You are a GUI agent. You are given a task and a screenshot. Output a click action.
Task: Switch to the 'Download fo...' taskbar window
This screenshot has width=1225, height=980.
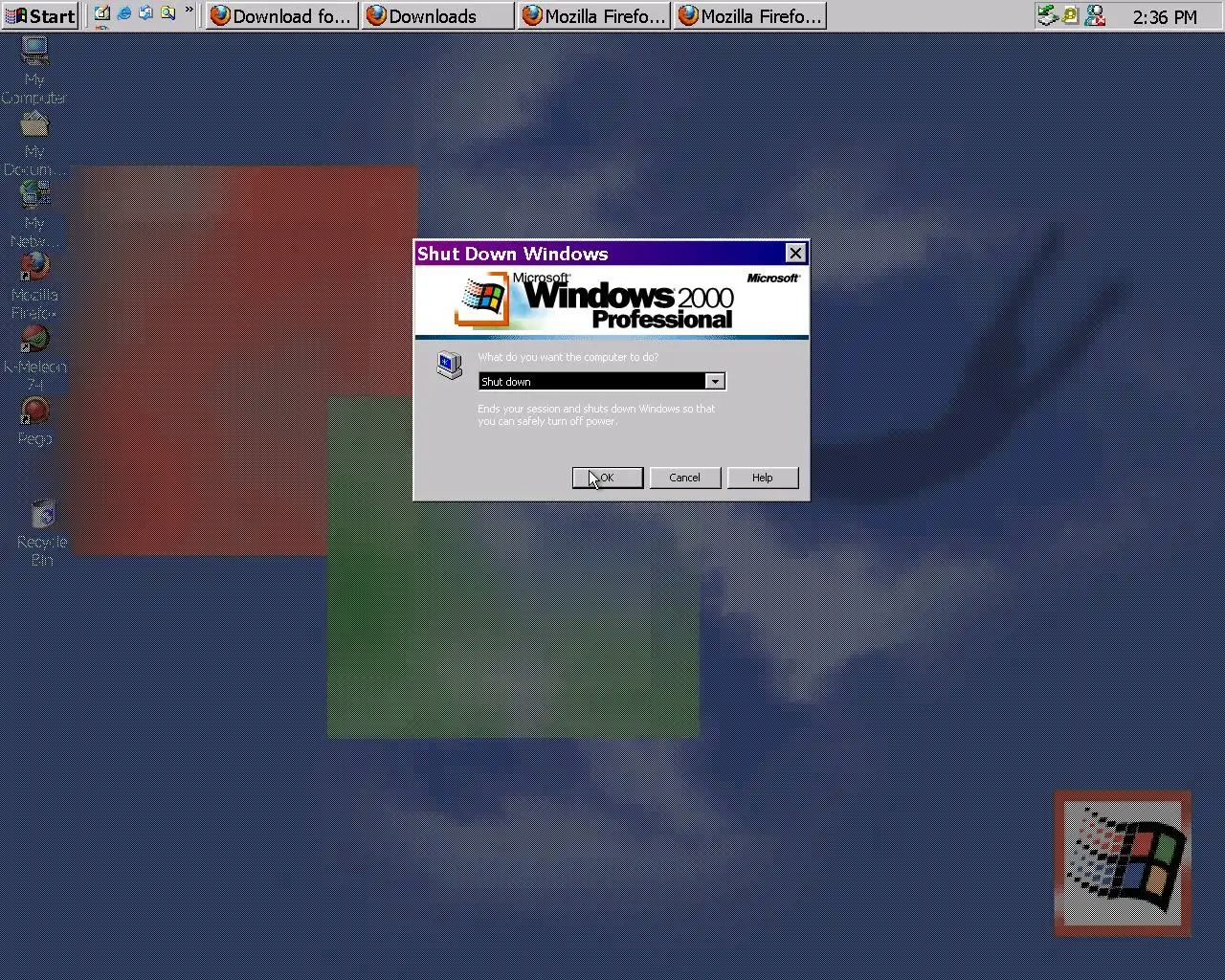tap(281, 16)
